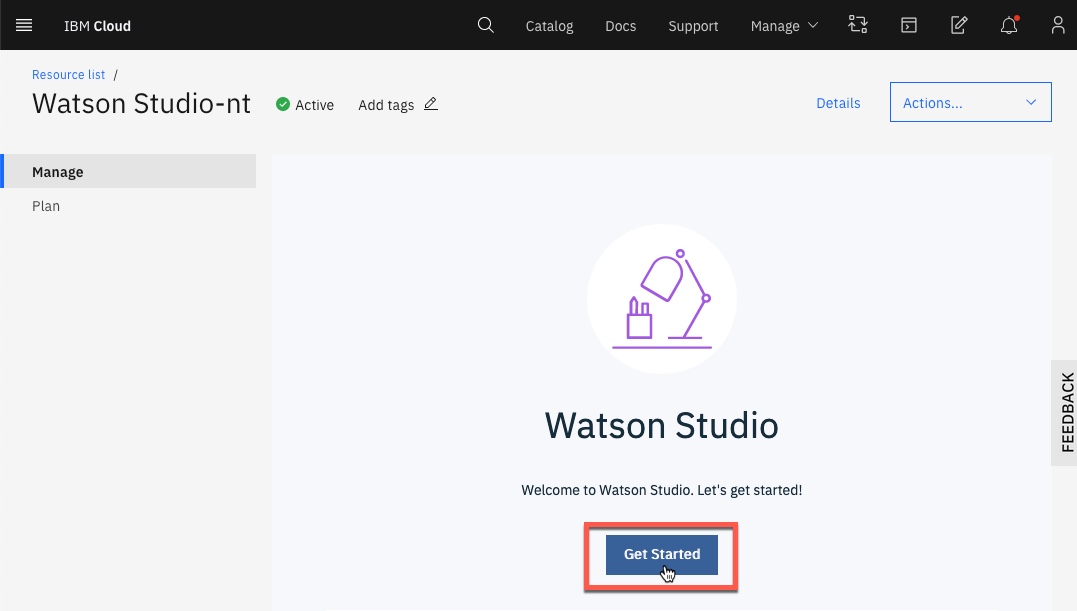Open Catalog from the top navigation
The image size is (1077, 611).
pyautogui.click(x=549, y=26)
